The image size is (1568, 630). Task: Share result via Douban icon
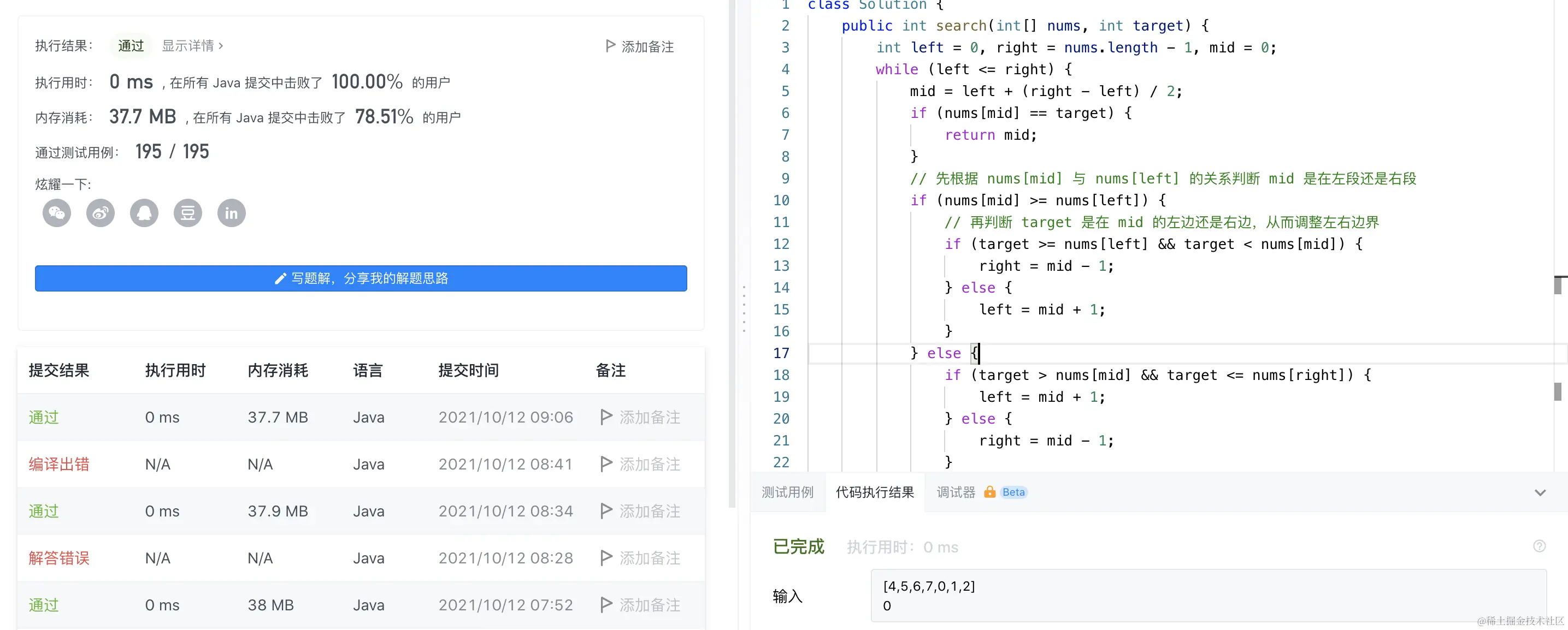pyautogui.click(x=188, y=213)
